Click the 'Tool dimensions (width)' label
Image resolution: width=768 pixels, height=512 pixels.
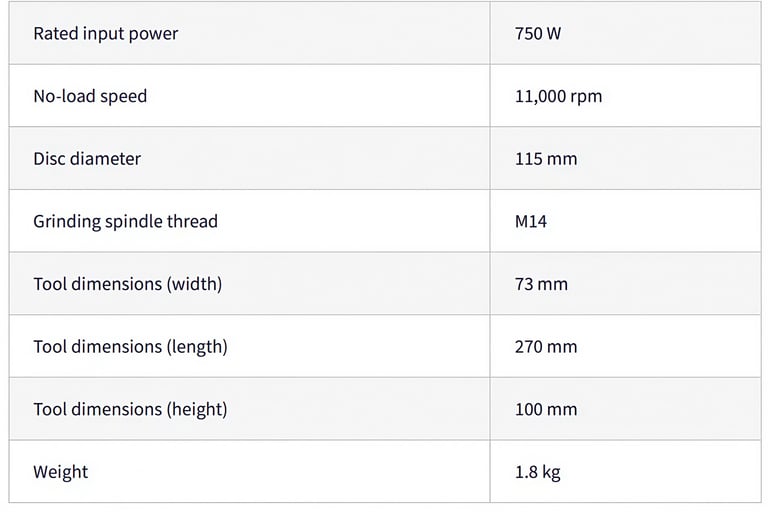point(127,284)
